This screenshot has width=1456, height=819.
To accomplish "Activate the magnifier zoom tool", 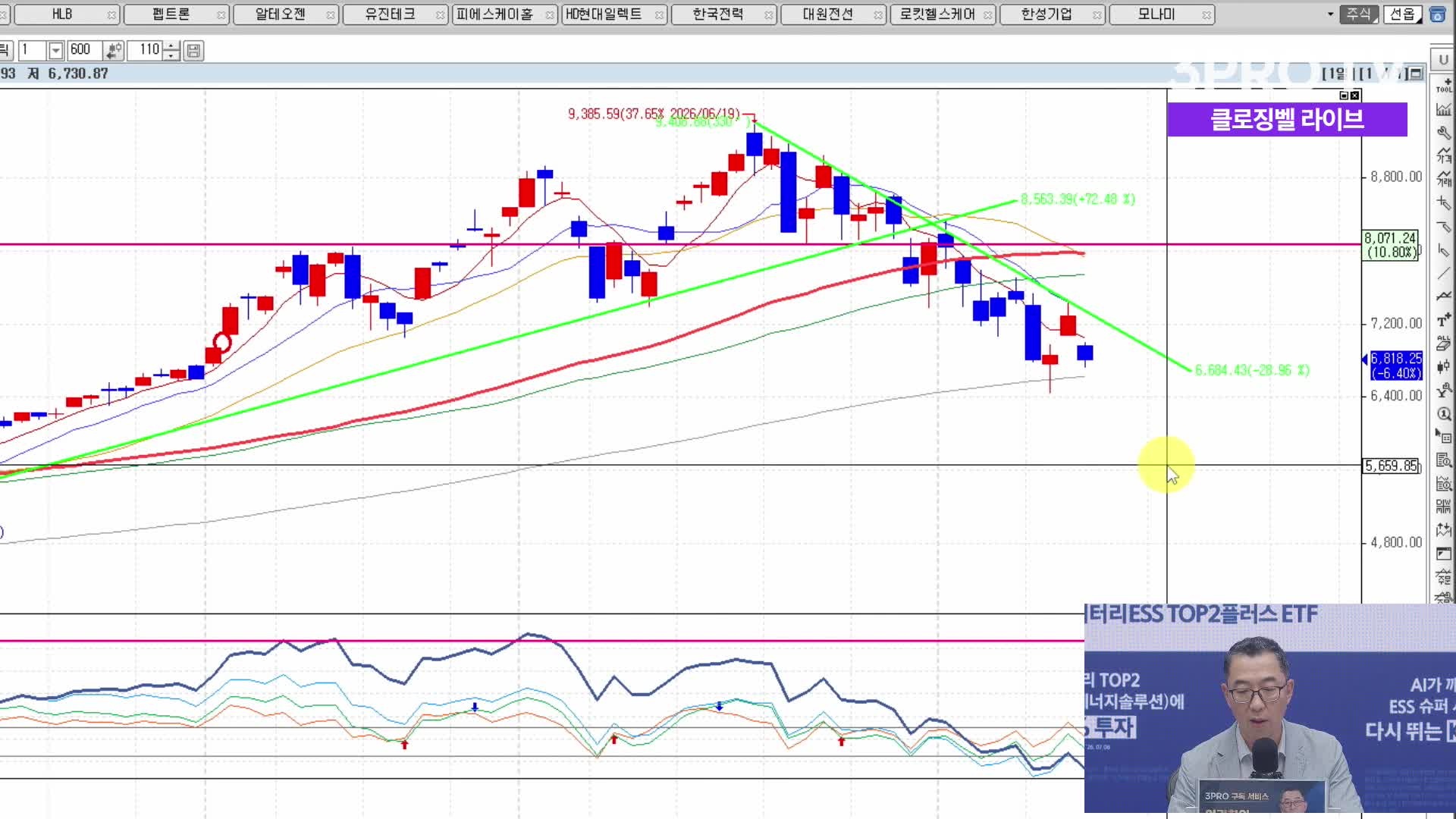I will point(1444,414).
